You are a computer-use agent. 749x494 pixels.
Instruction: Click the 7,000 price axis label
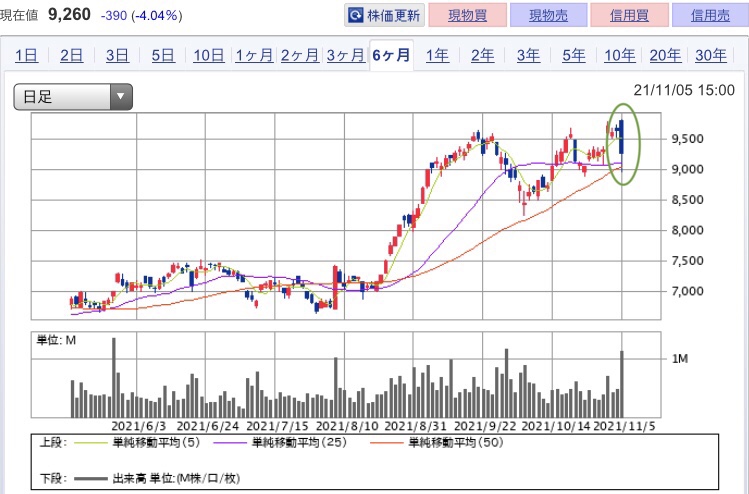click(687, 291)
